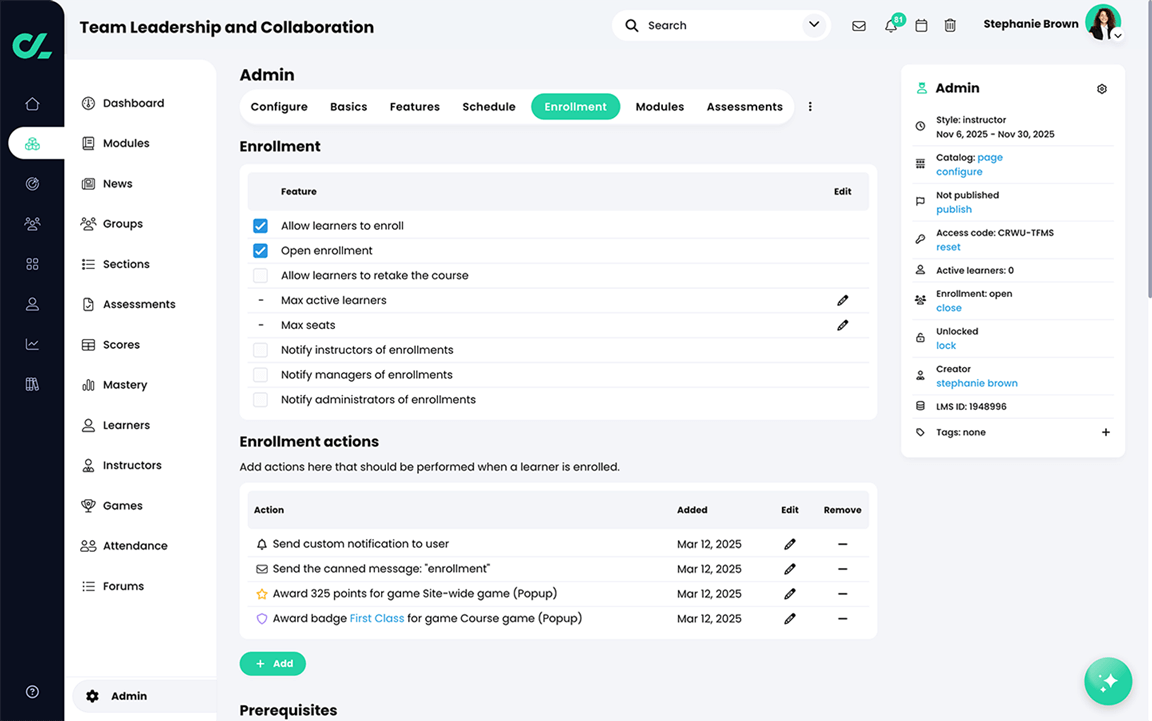Viewport: 1152px width, 721px height.
Task: Click the analytics chart icon in the dark sidebar
Action: pos(31,343)
